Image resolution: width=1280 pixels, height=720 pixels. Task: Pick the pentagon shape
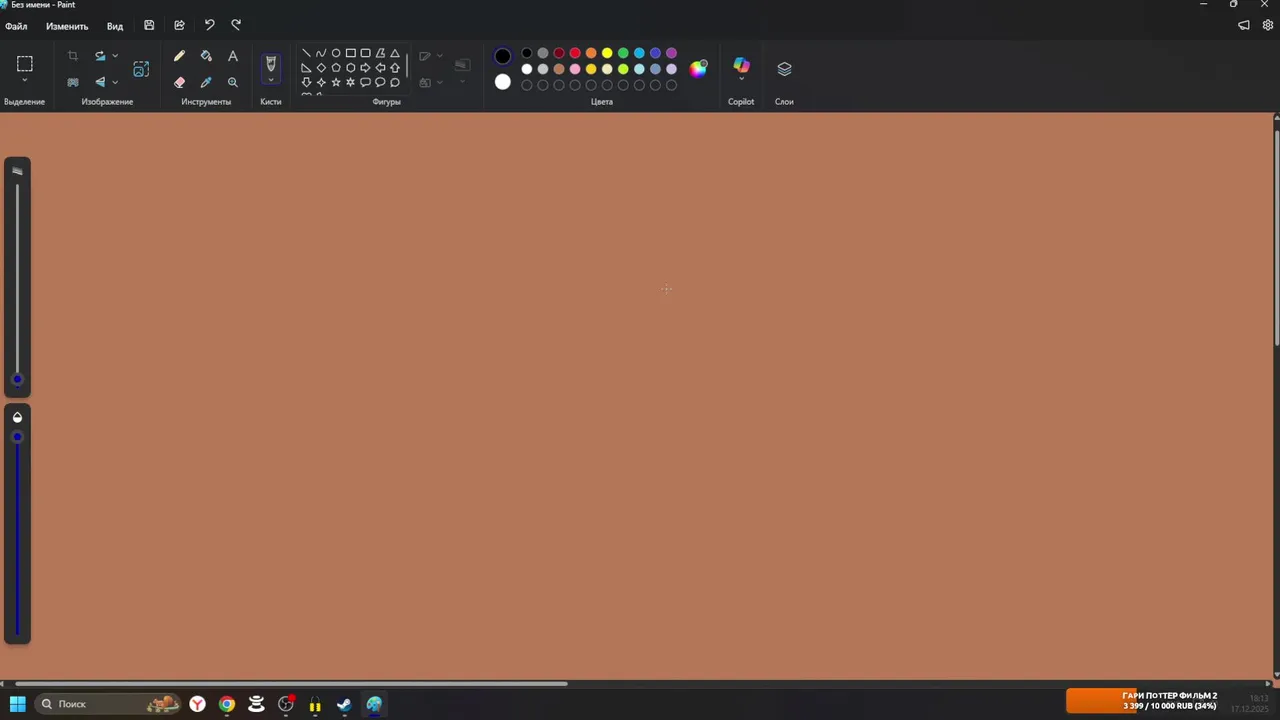pyautogui.click(x=336, y=68)
